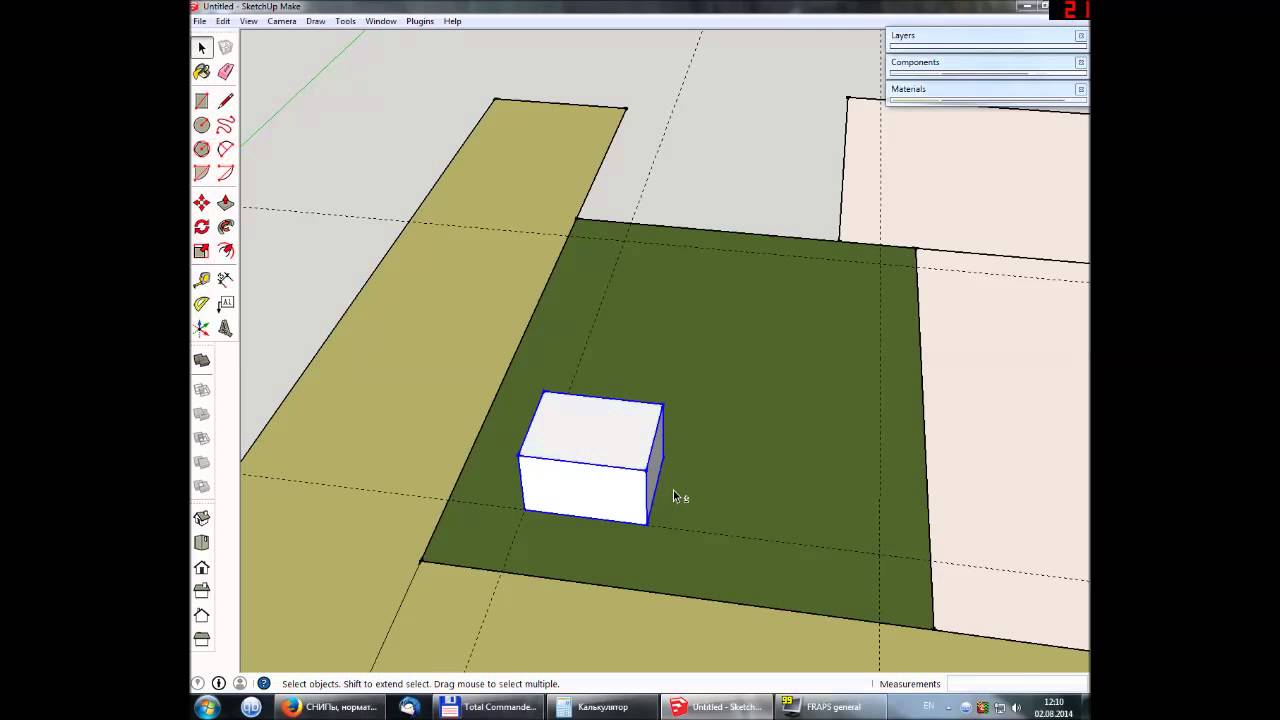
Task: Open the Draw menu
Action: tap(316, 21)
